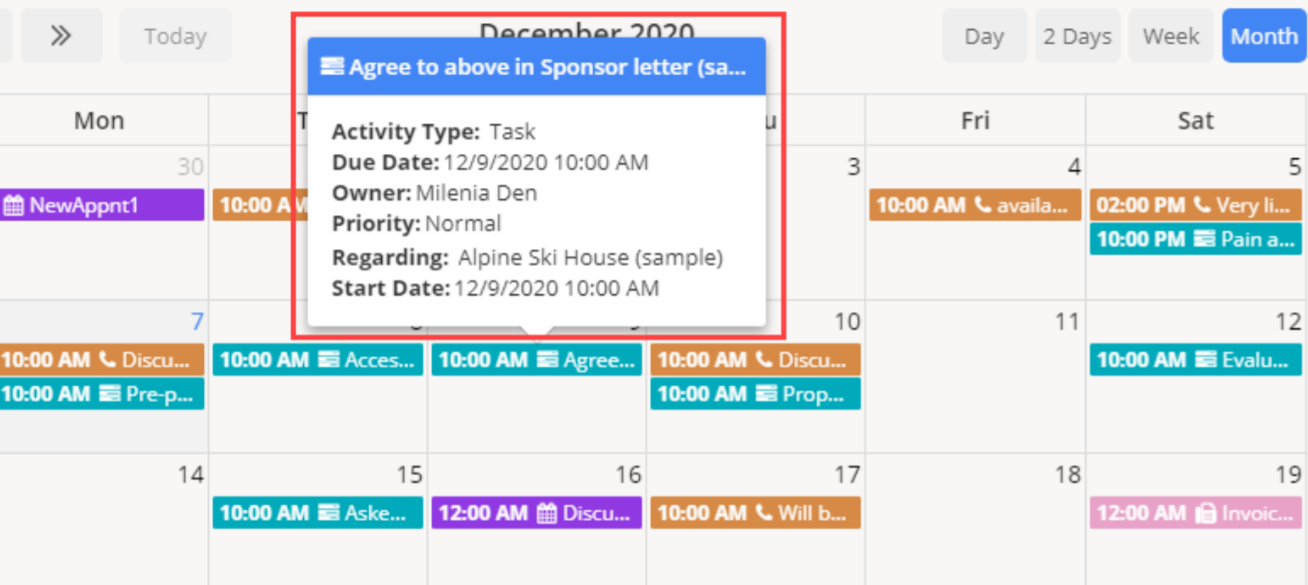Open the purple NewAppnt1 appointment
The width and height of the screenshot is (1308, 585).
click(100, 206)
